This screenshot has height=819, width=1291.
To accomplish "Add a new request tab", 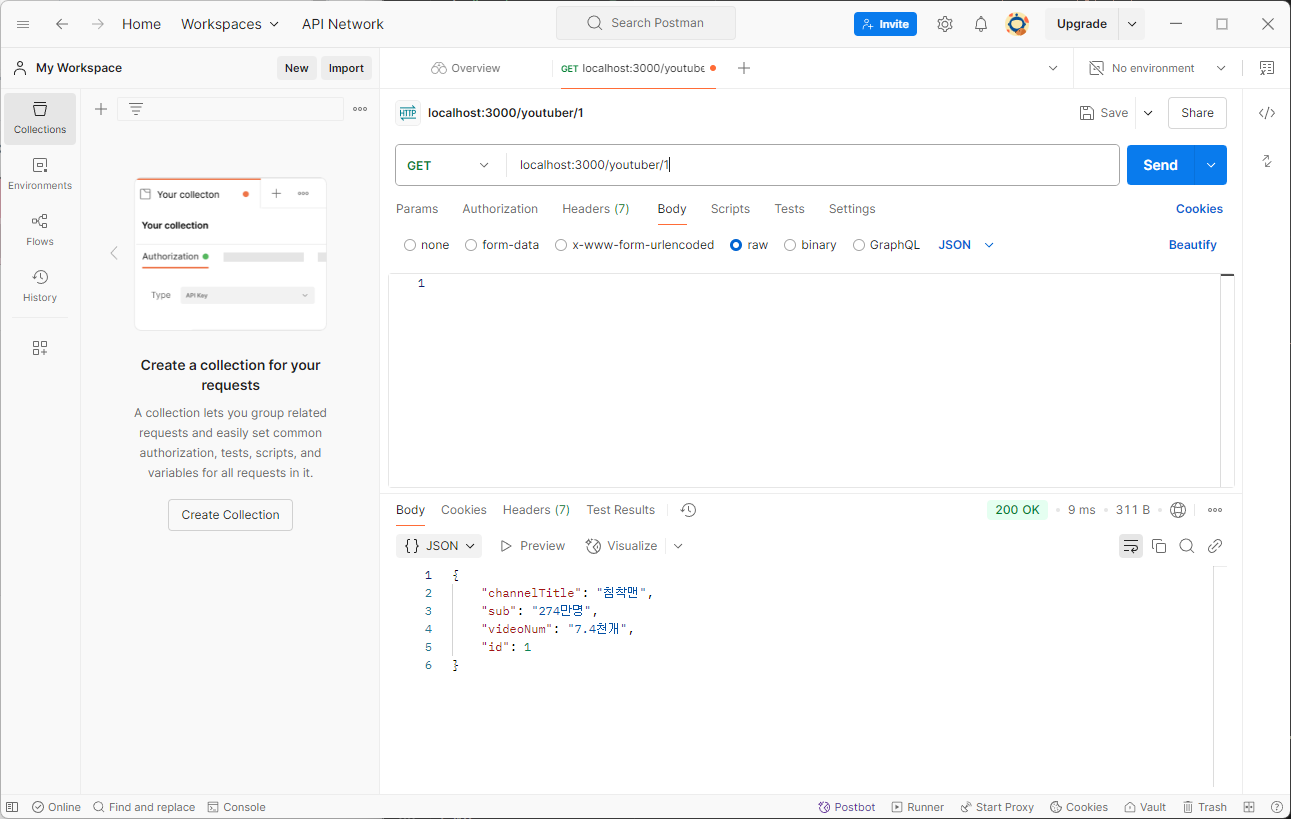I will click(x=744, y=68).
